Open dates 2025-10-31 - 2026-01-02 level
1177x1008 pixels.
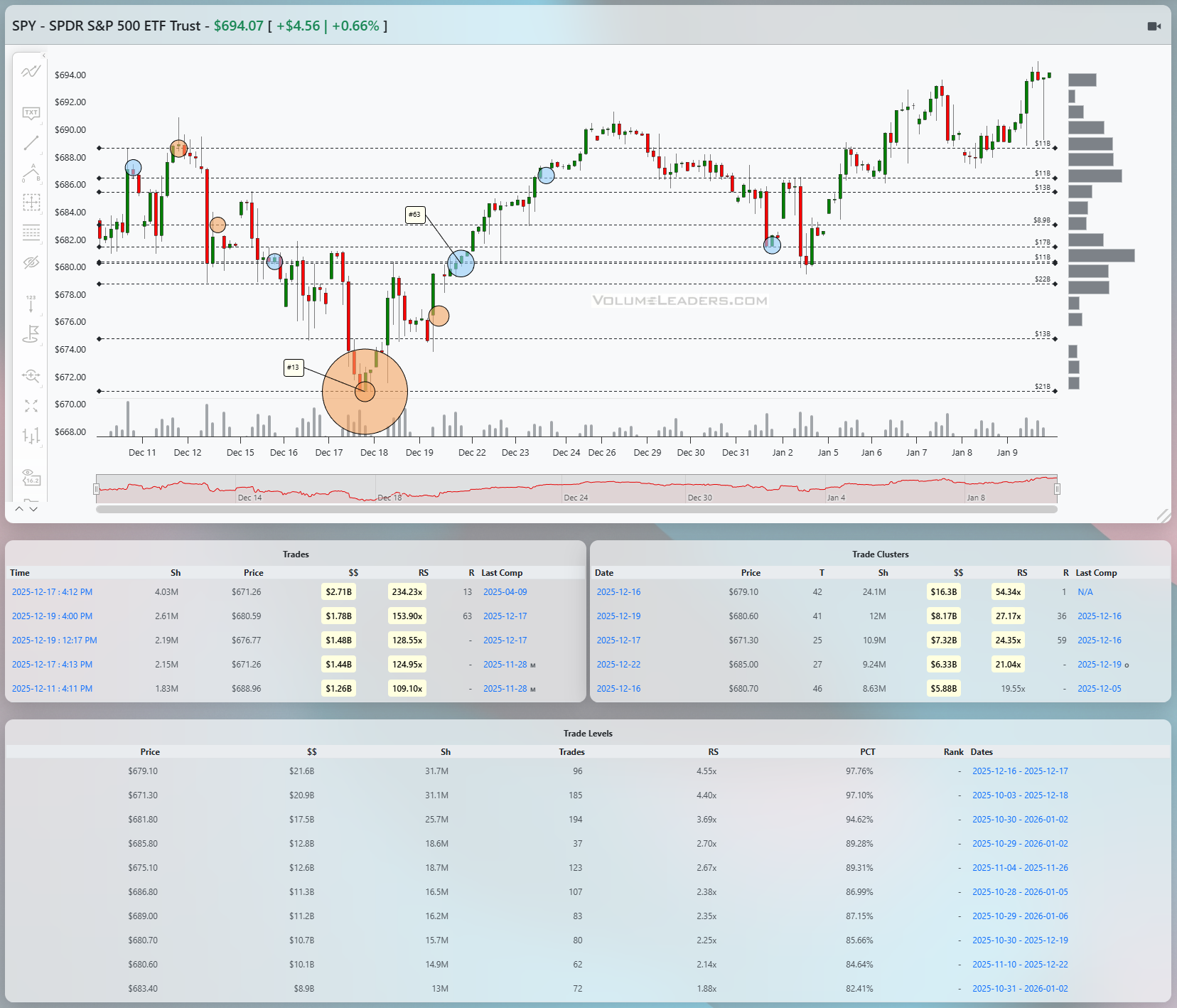[x=1020, y=989]
